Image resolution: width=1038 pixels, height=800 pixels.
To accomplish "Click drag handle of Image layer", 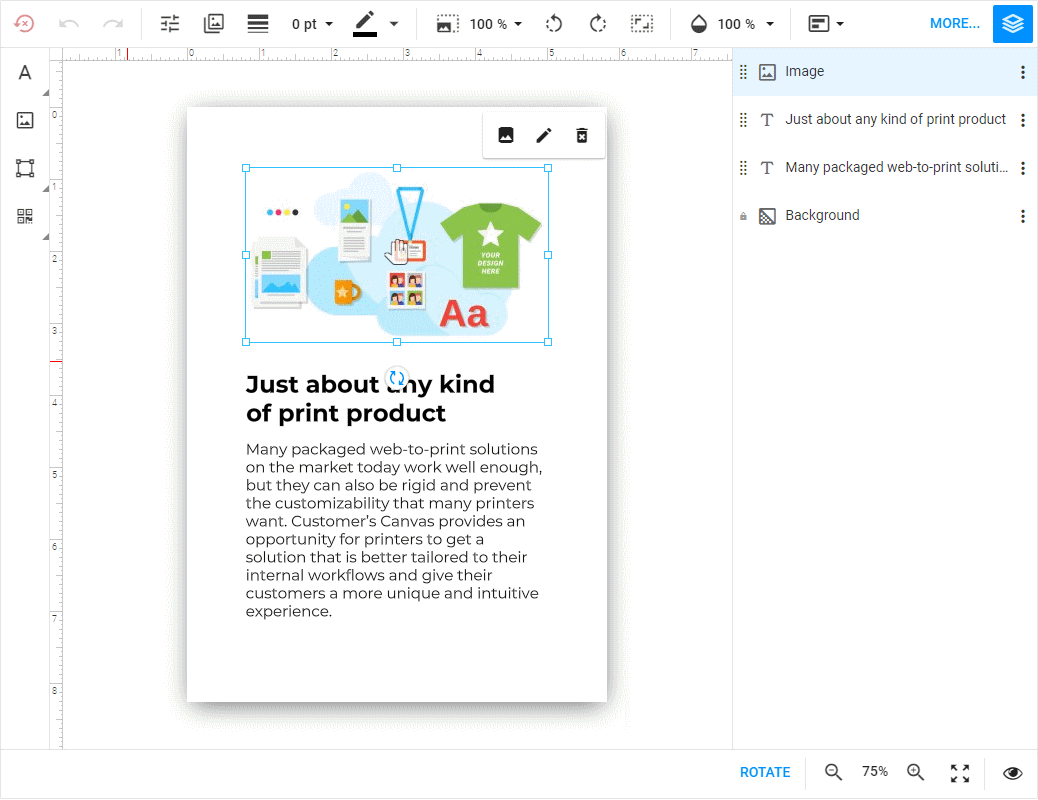I will click(743, 72).
